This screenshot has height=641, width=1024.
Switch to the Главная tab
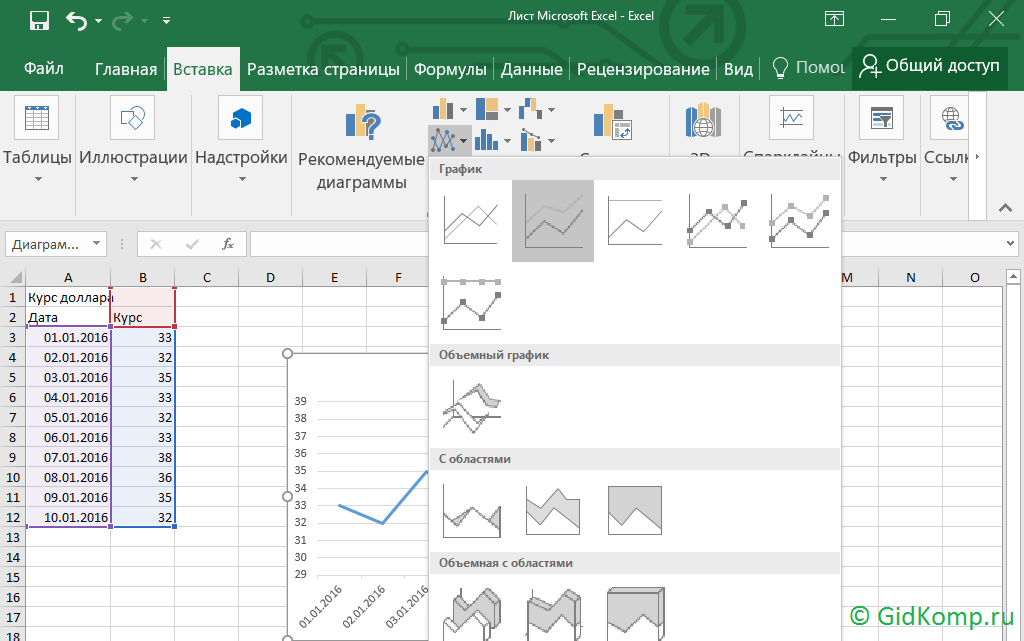[126, 69]
